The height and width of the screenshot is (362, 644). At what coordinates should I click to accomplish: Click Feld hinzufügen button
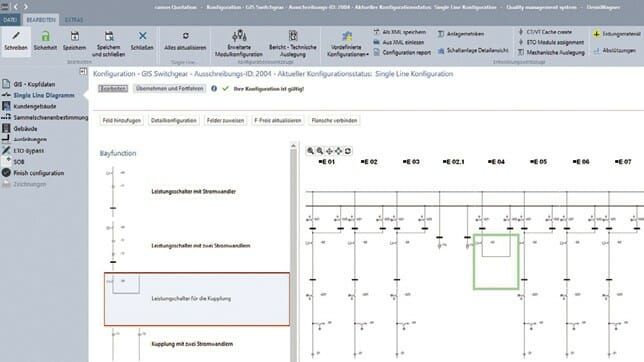tap(122, 120)
